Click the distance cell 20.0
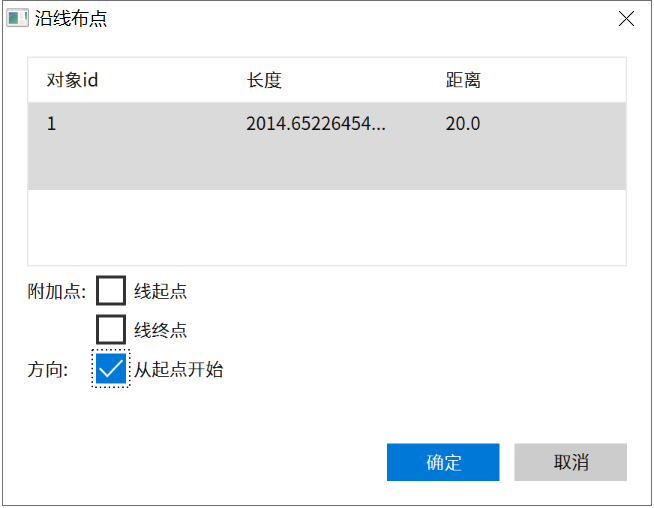The image size is (654, 508). point(463,124)
